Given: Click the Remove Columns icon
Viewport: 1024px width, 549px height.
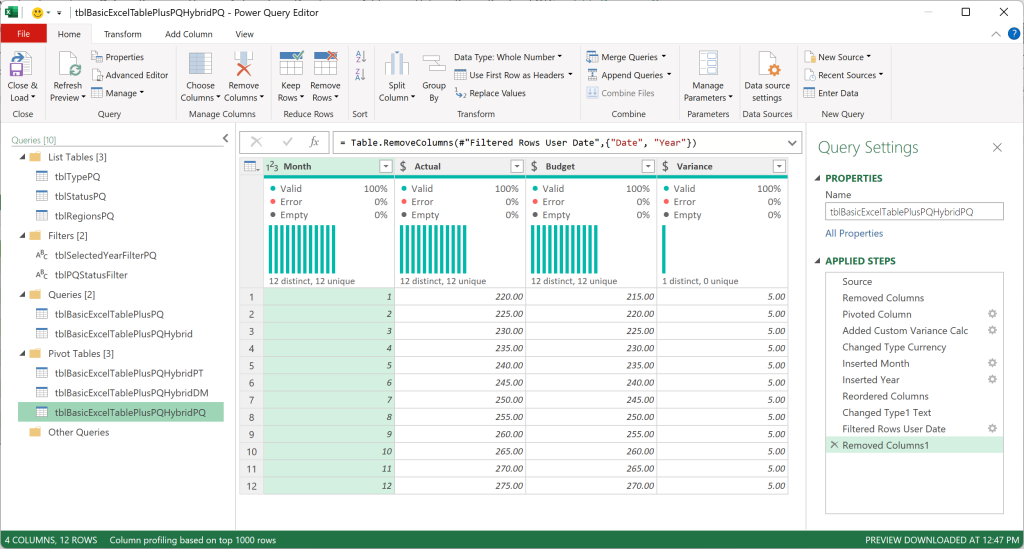Looking at the screenshot, I should (x=244, y=65).
